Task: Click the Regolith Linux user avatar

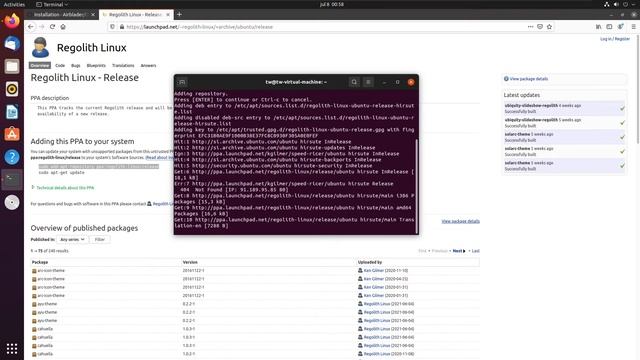Action: tap(40, 47)
